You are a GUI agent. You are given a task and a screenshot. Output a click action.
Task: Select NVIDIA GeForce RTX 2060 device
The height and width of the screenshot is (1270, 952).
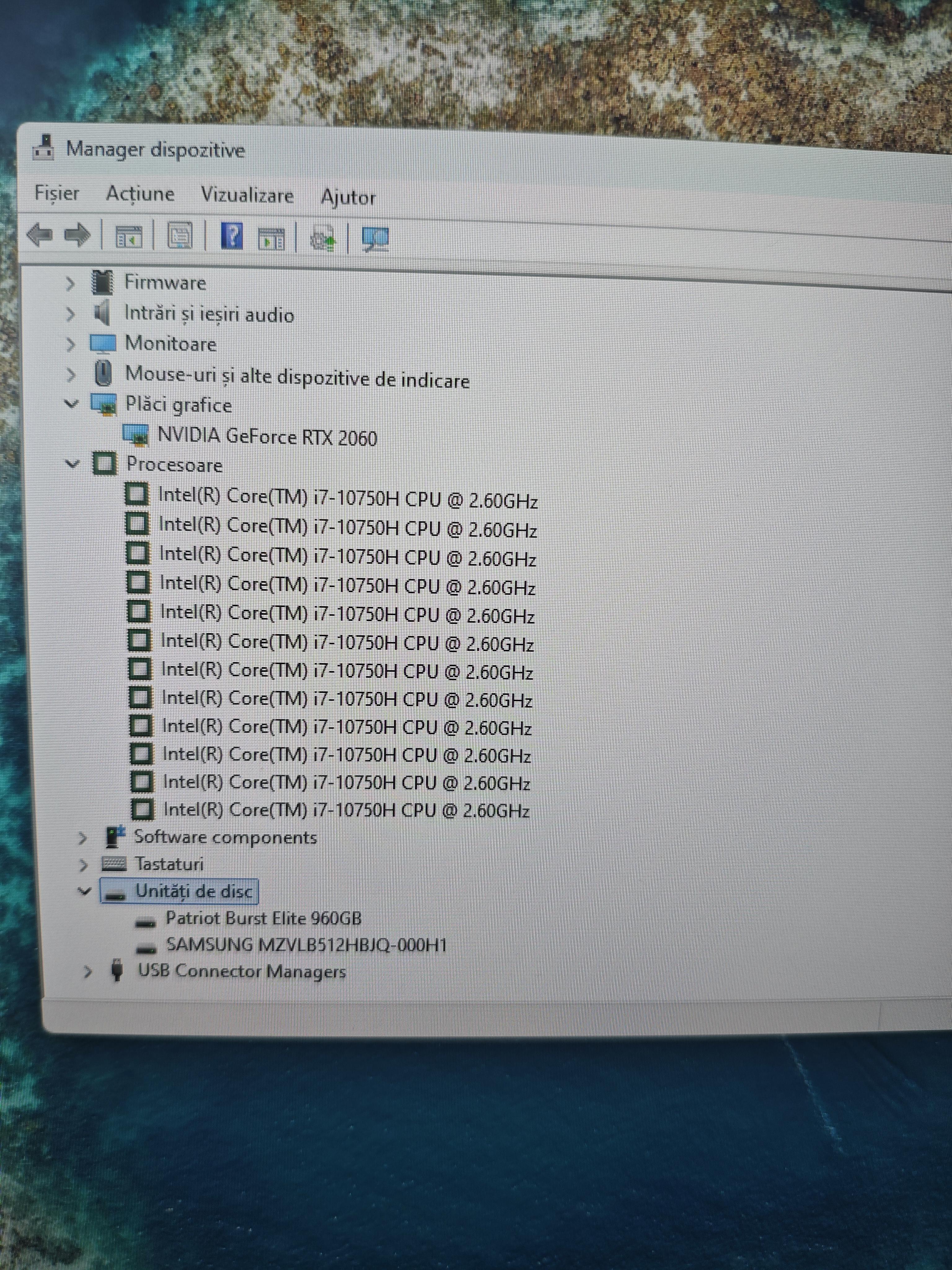[x=267, y=437]
